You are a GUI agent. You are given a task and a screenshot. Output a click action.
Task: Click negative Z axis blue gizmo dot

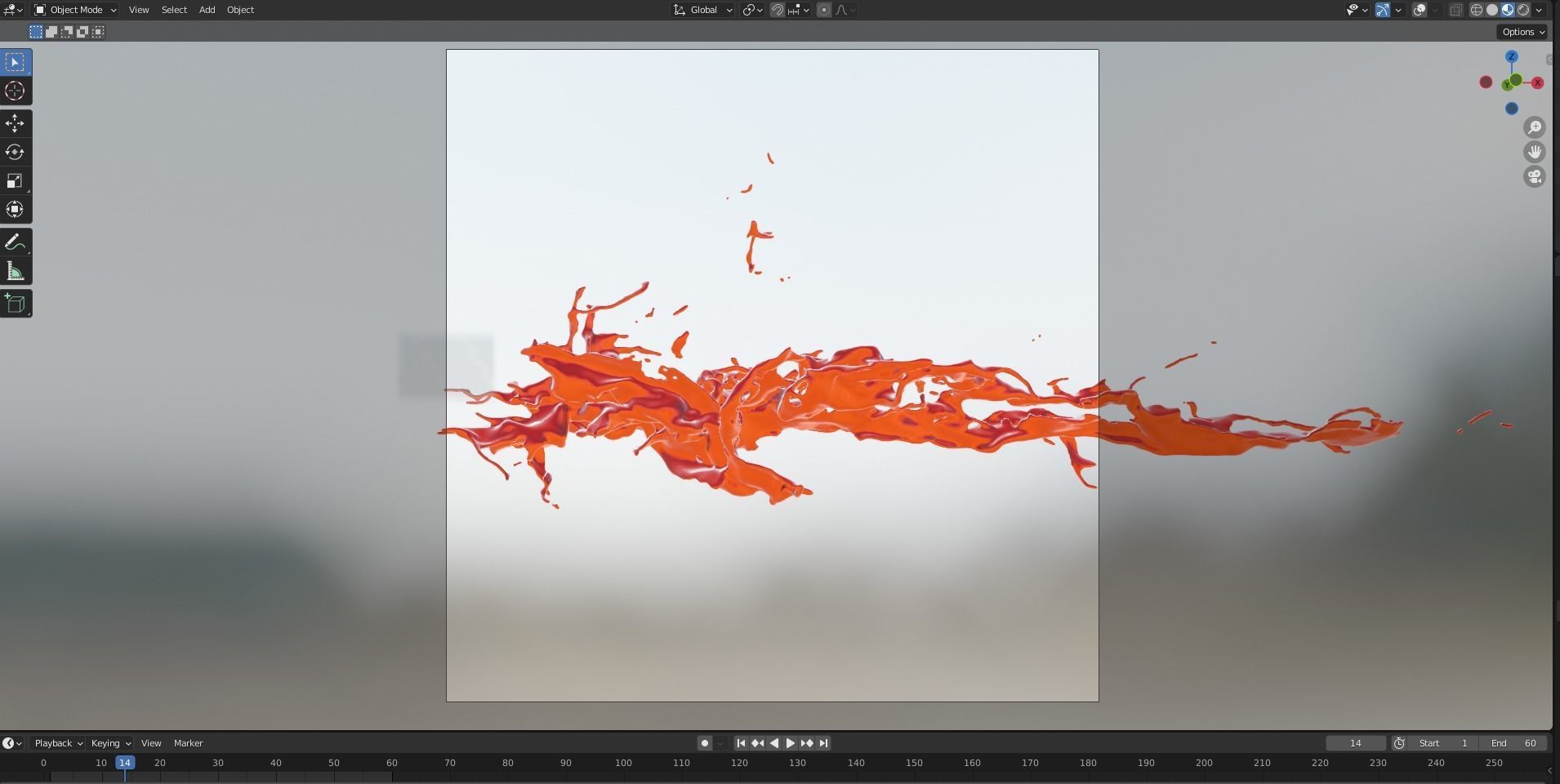click(x=1512, y=109)
